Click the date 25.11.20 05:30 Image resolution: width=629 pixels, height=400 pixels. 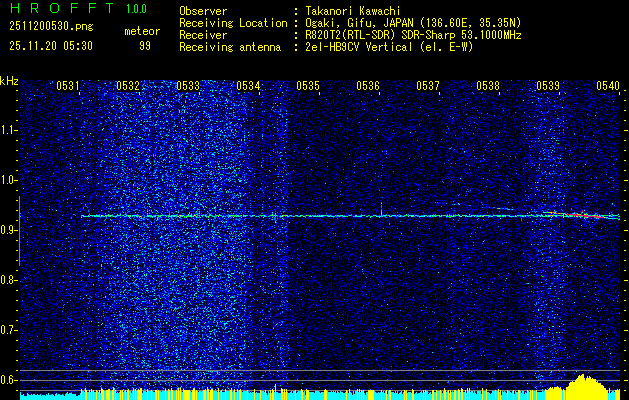point(51,46)
